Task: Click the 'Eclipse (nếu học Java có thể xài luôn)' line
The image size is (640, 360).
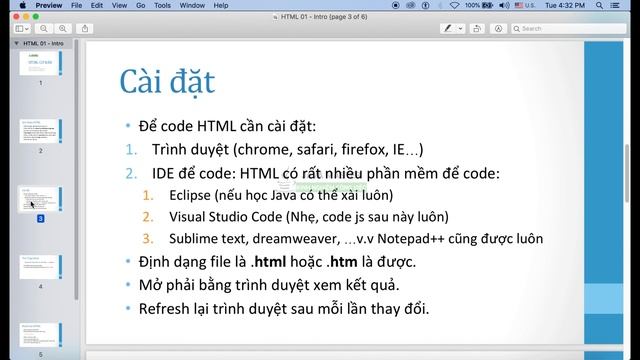Action: 281,195
